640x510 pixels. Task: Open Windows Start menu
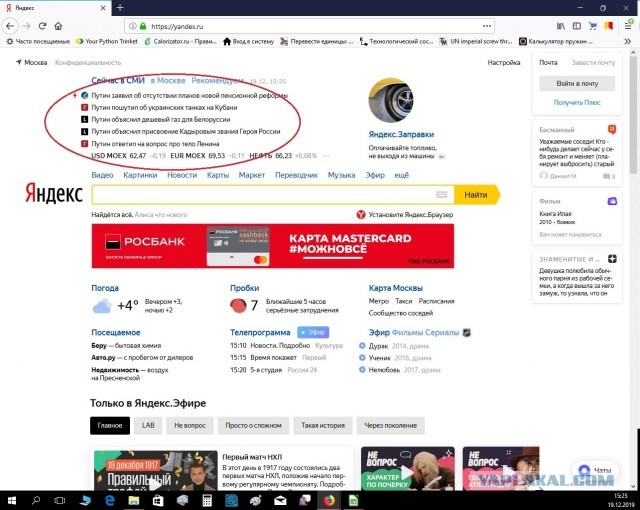(11, 500)
